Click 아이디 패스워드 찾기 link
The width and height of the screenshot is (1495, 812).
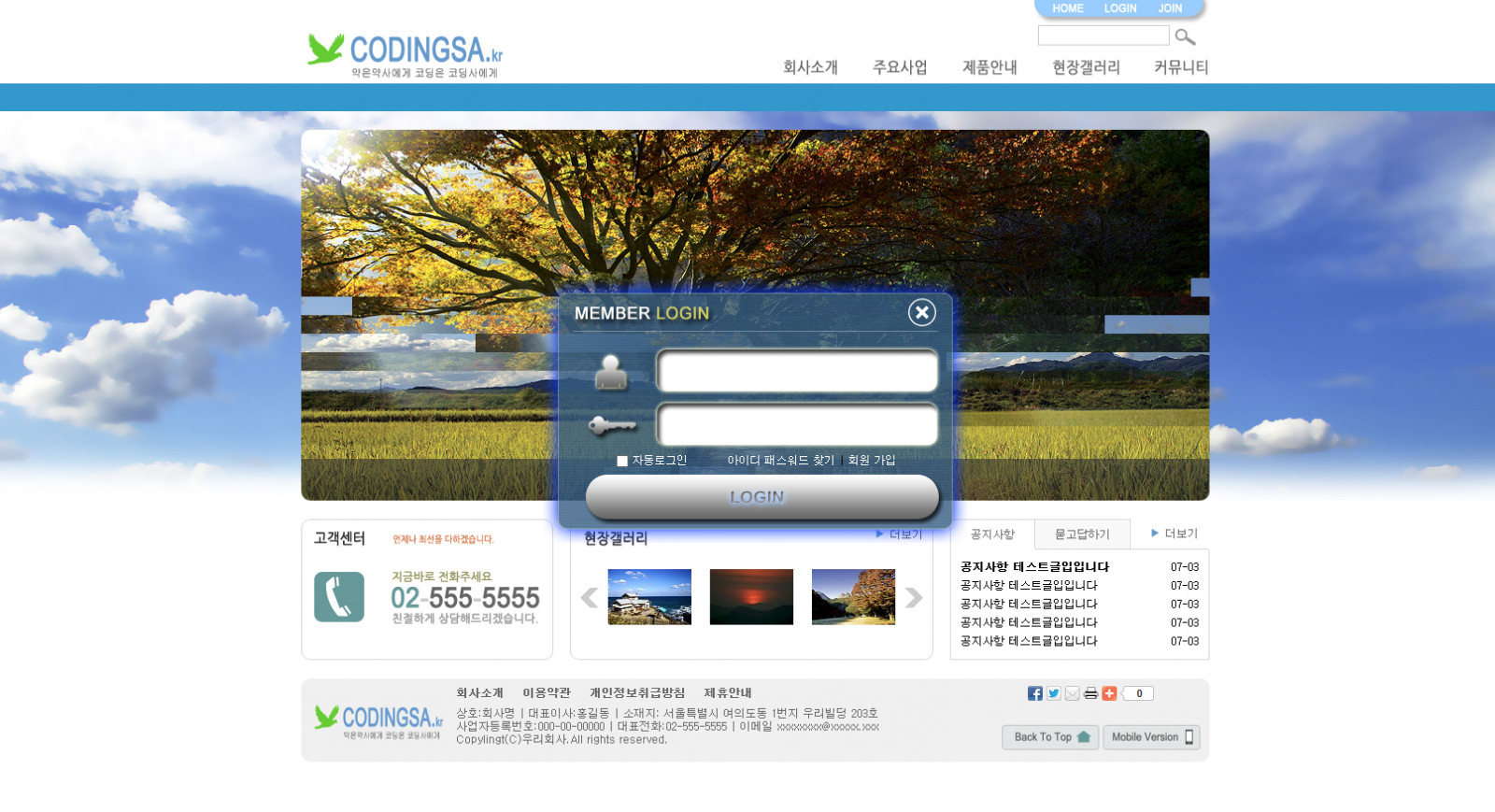[x=781, y=461]
